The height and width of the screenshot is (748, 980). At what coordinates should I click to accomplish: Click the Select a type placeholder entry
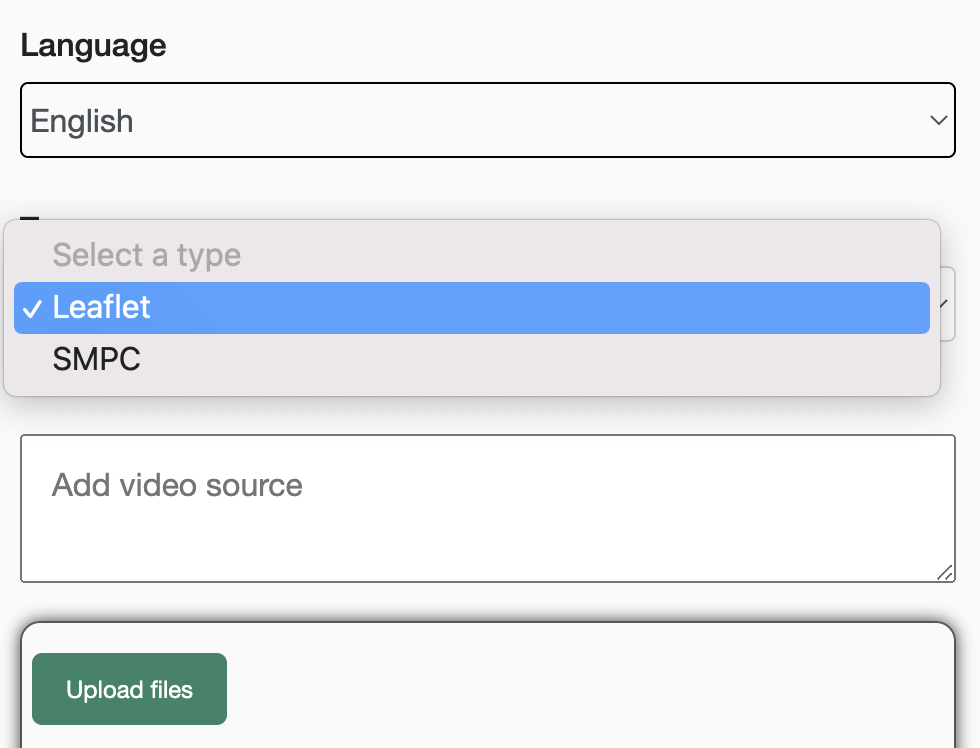pos(146,255)
